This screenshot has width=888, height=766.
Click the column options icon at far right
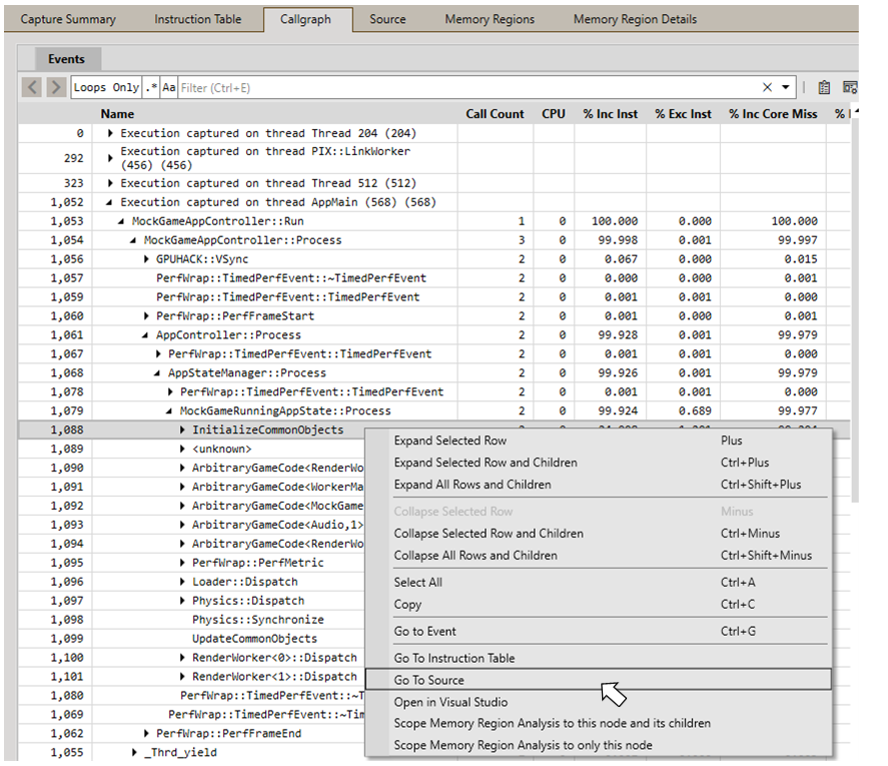pyautogui.click(x=850, y=87)
